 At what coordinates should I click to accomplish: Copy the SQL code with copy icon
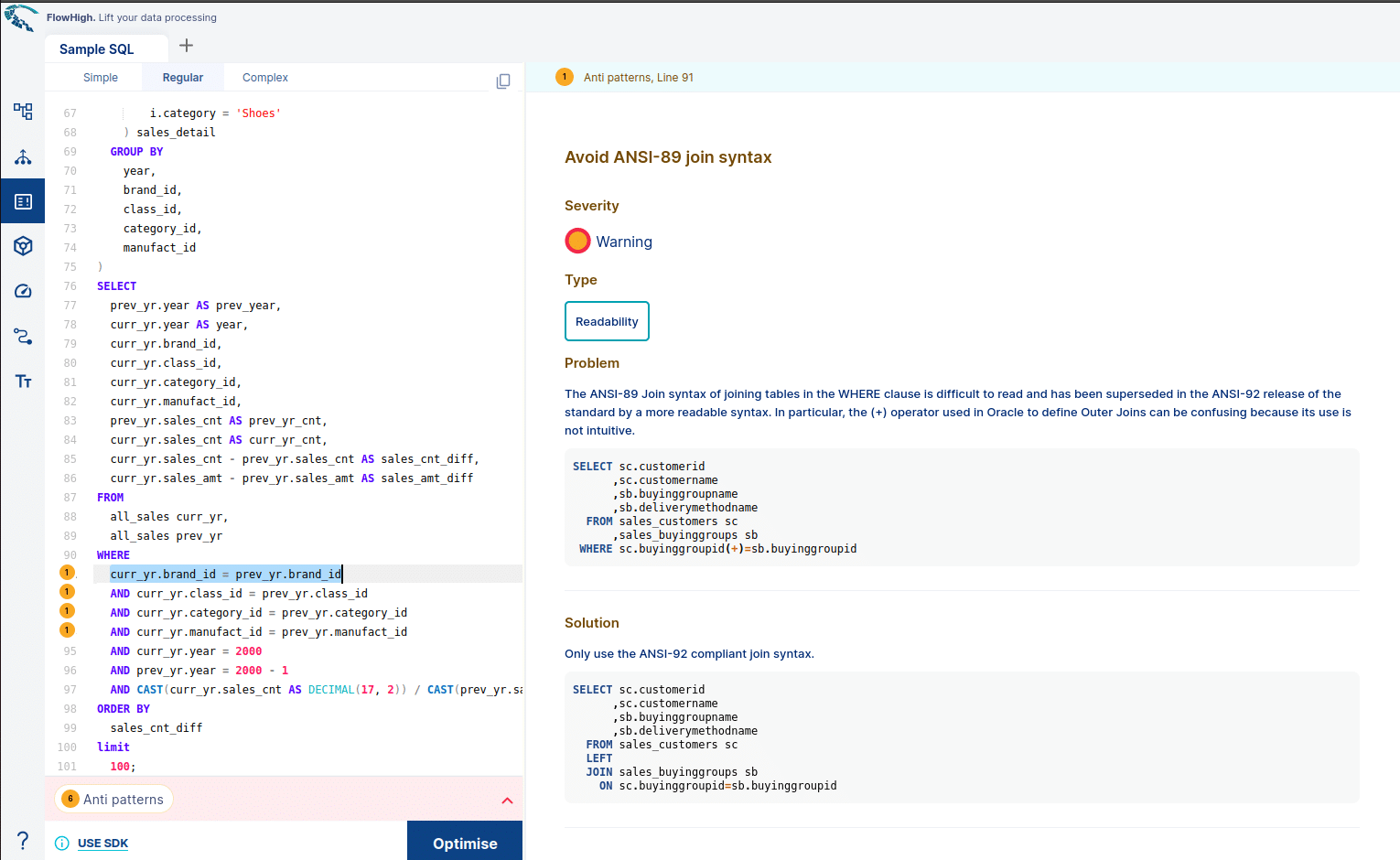point(502,81)
